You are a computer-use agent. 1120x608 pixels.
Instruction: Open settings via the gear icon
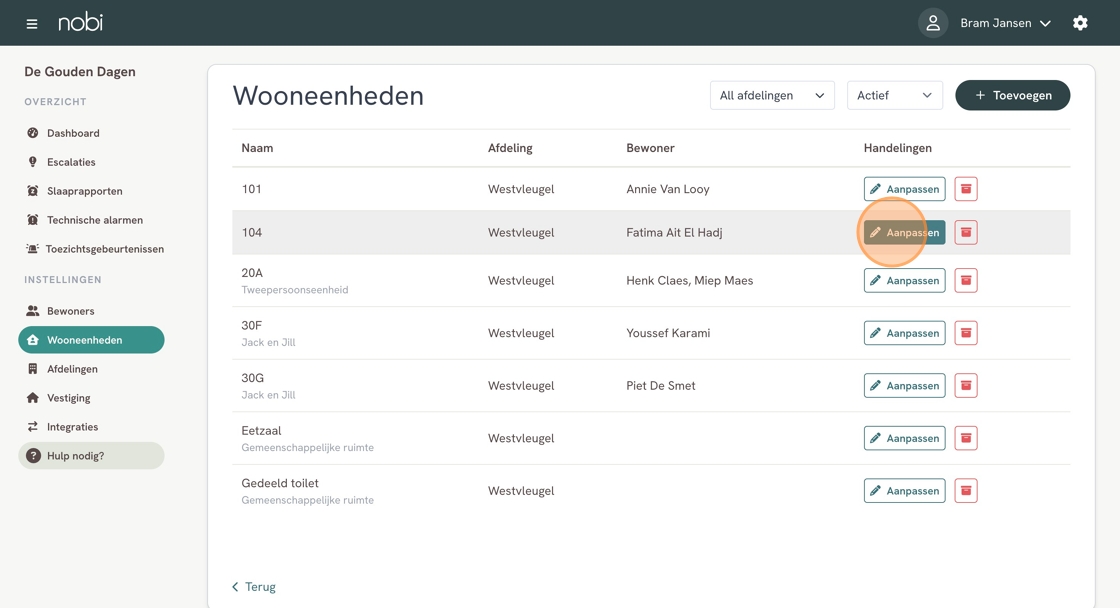(1080, 23)
